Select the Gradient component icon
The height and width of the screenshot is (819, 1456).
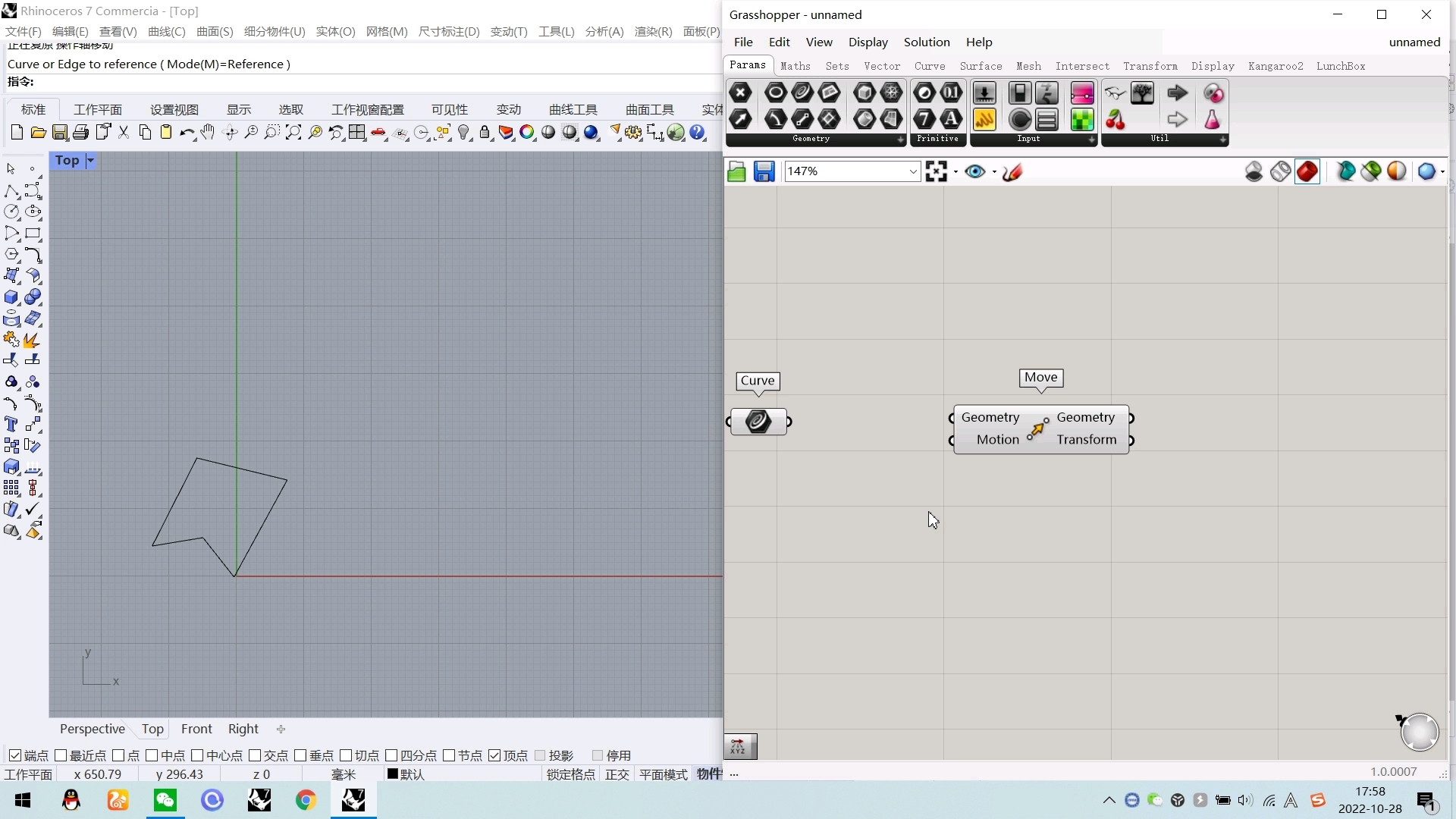pyautogui.click(x=1082, y=93)
